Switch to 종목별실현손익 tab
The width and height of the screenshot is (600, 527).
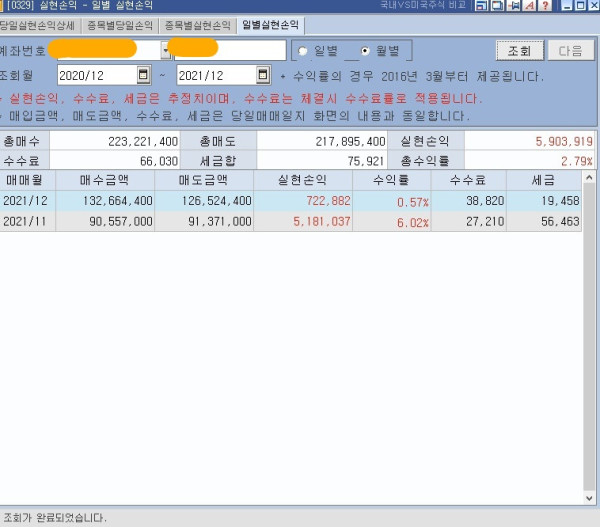[x=197, y=25]
